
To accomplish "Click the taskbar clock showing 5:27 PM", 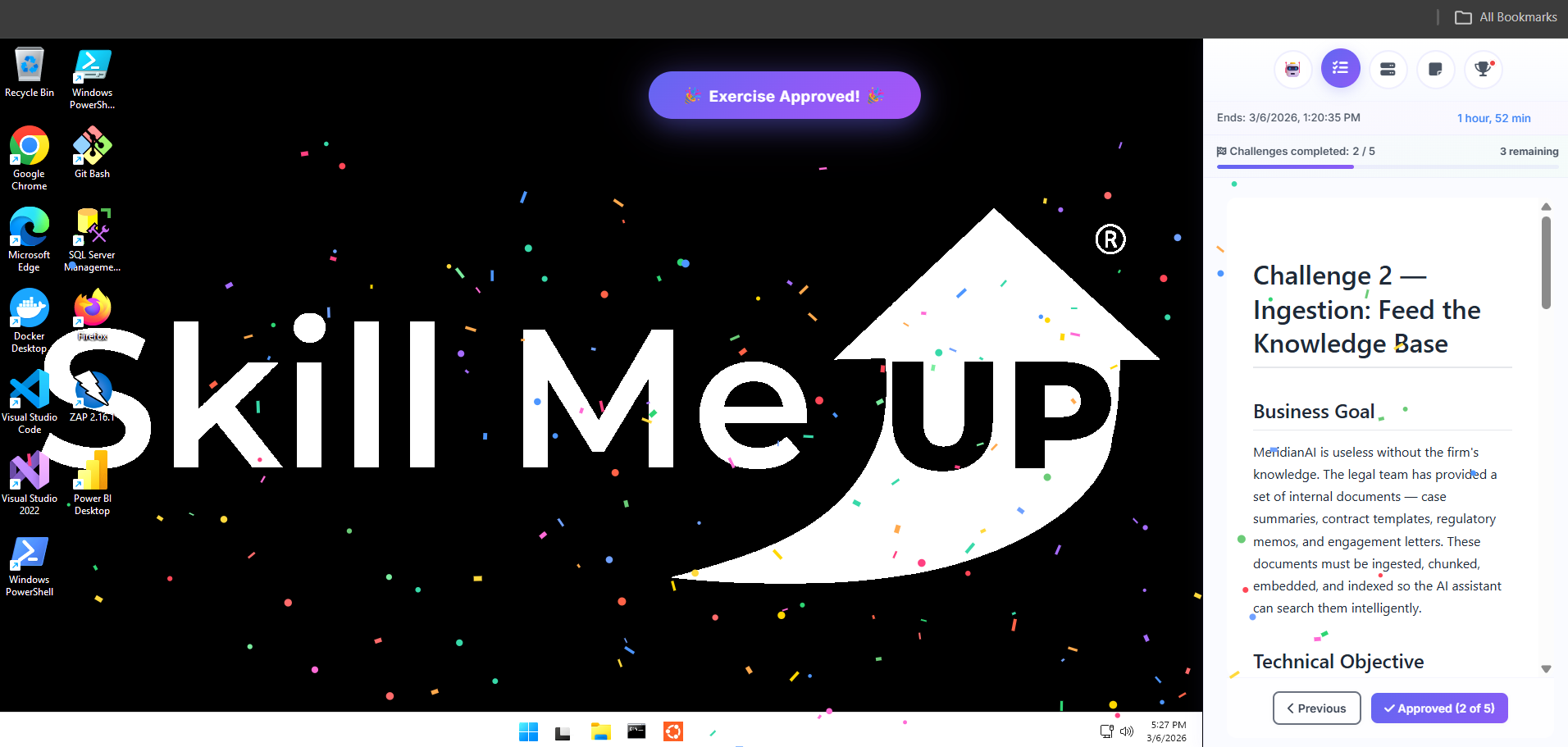I will pyautogui.click(x=1168, y=731).
